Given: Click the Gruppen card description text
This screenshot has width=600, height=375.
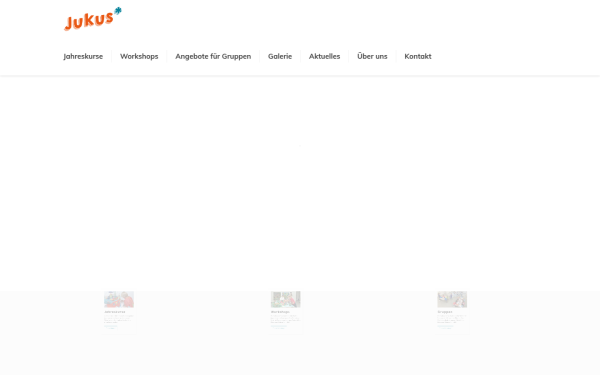Looking at the screenshot, I should (452, 319).
